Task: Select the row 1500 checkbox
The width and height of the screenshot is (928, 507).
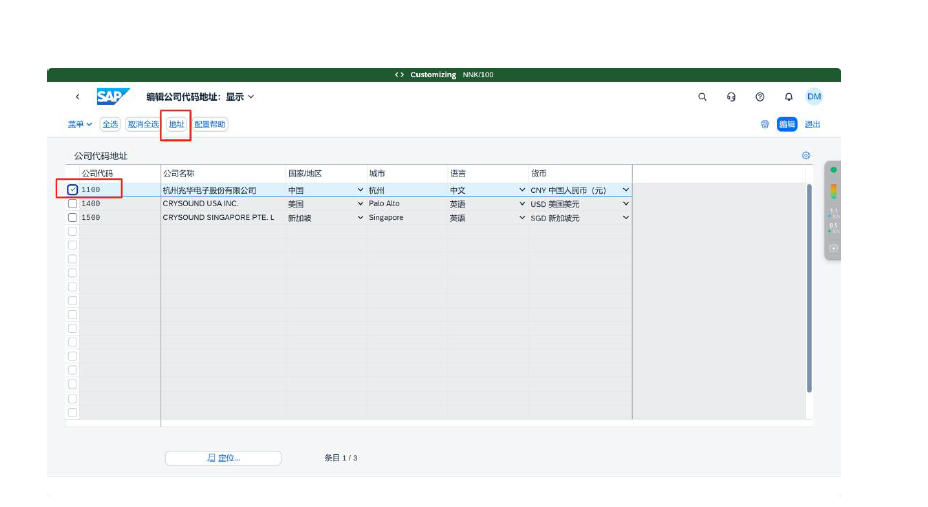Action: click(x=72, y=217)
